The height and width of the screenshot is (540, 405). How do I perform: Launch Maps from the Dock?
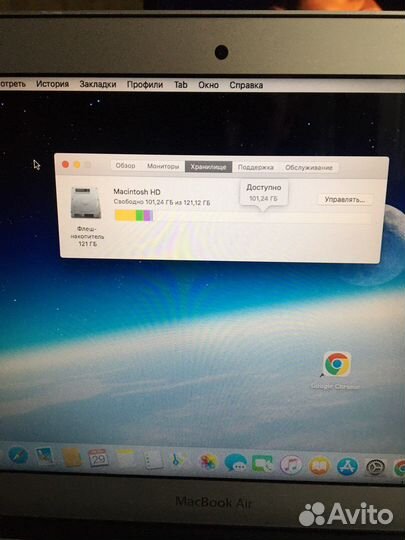click(x=180, y=460)
